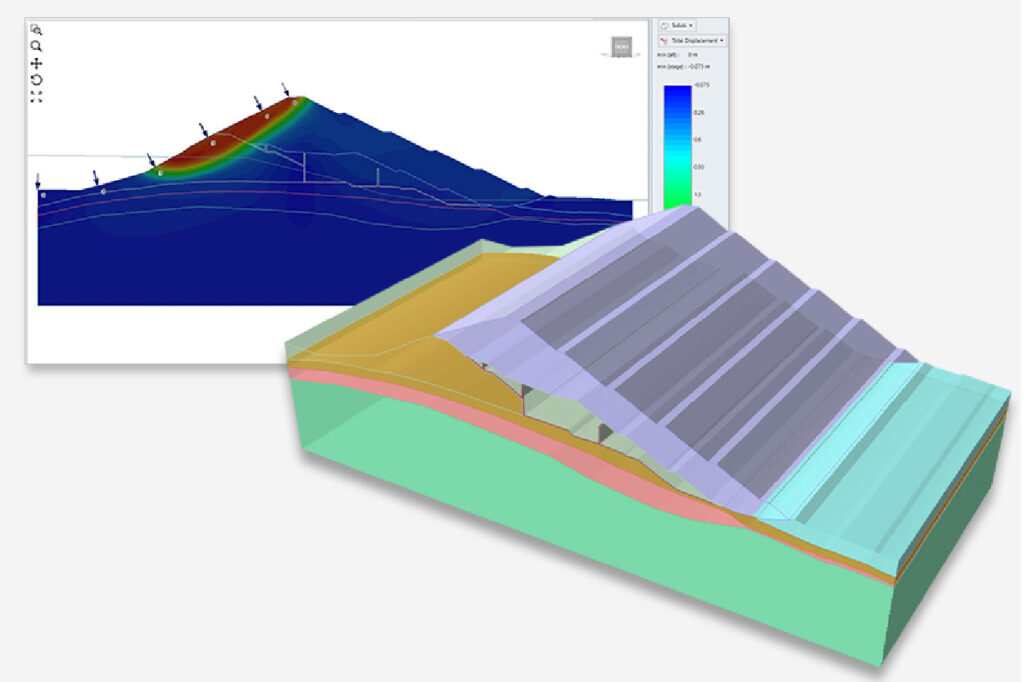
Task: Select the load node at the slope crest
Action: [294, 102]
